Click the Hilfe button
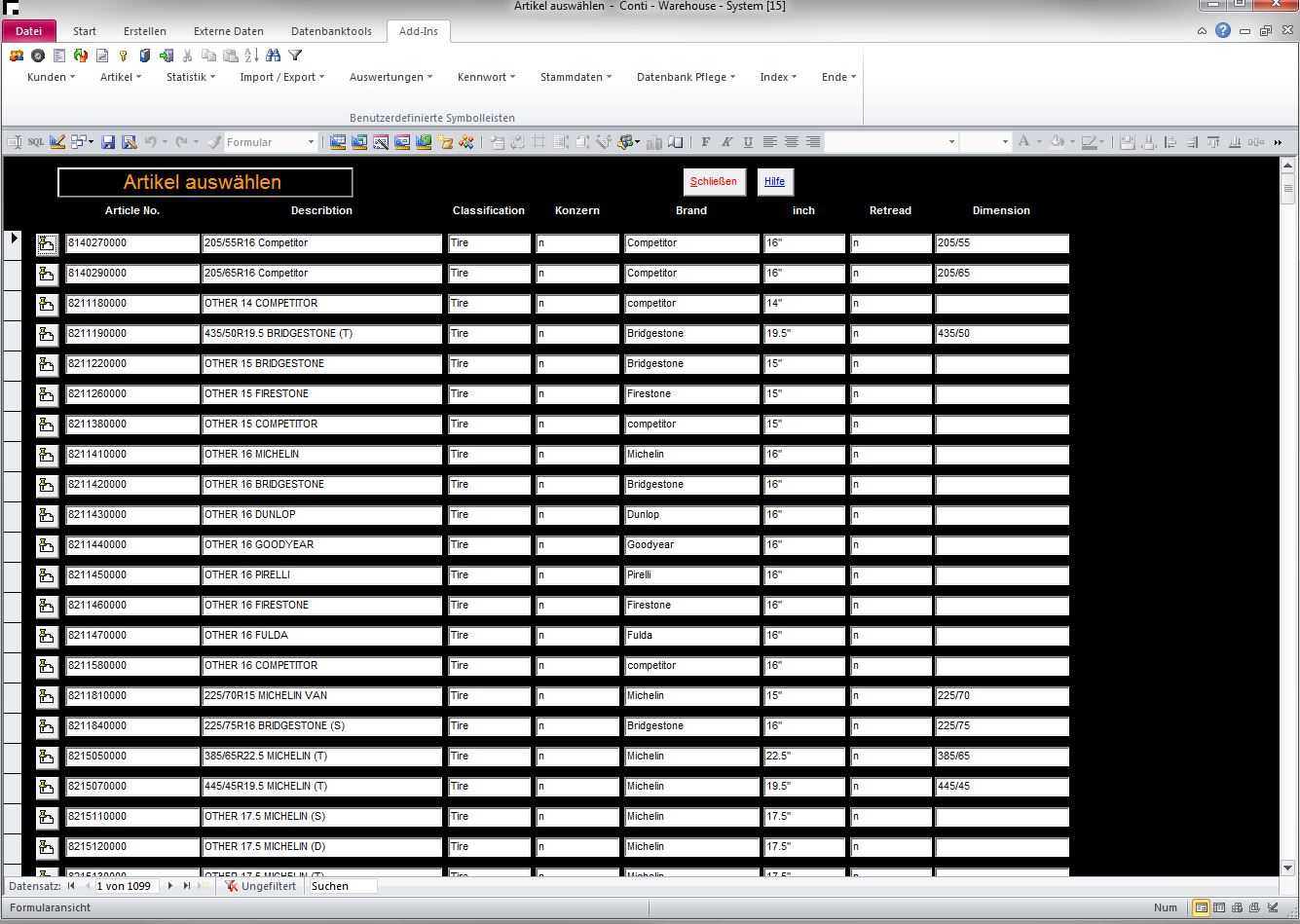The width and height of the screenshot is (1300, 924). pyautogui.click(x=775, y=182)
